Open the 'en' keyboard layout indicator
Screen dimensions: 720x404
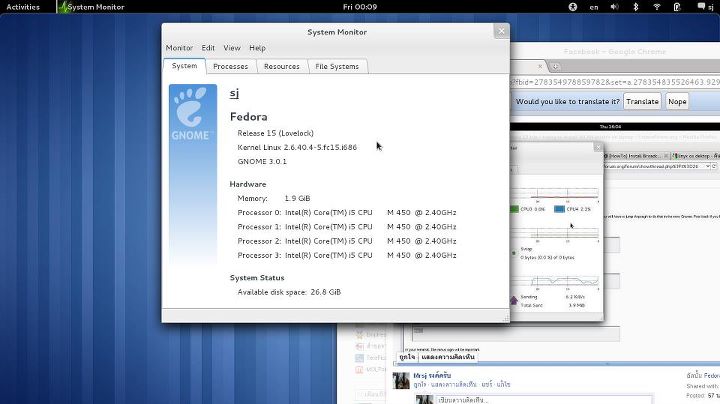click(x=594, y=7)
